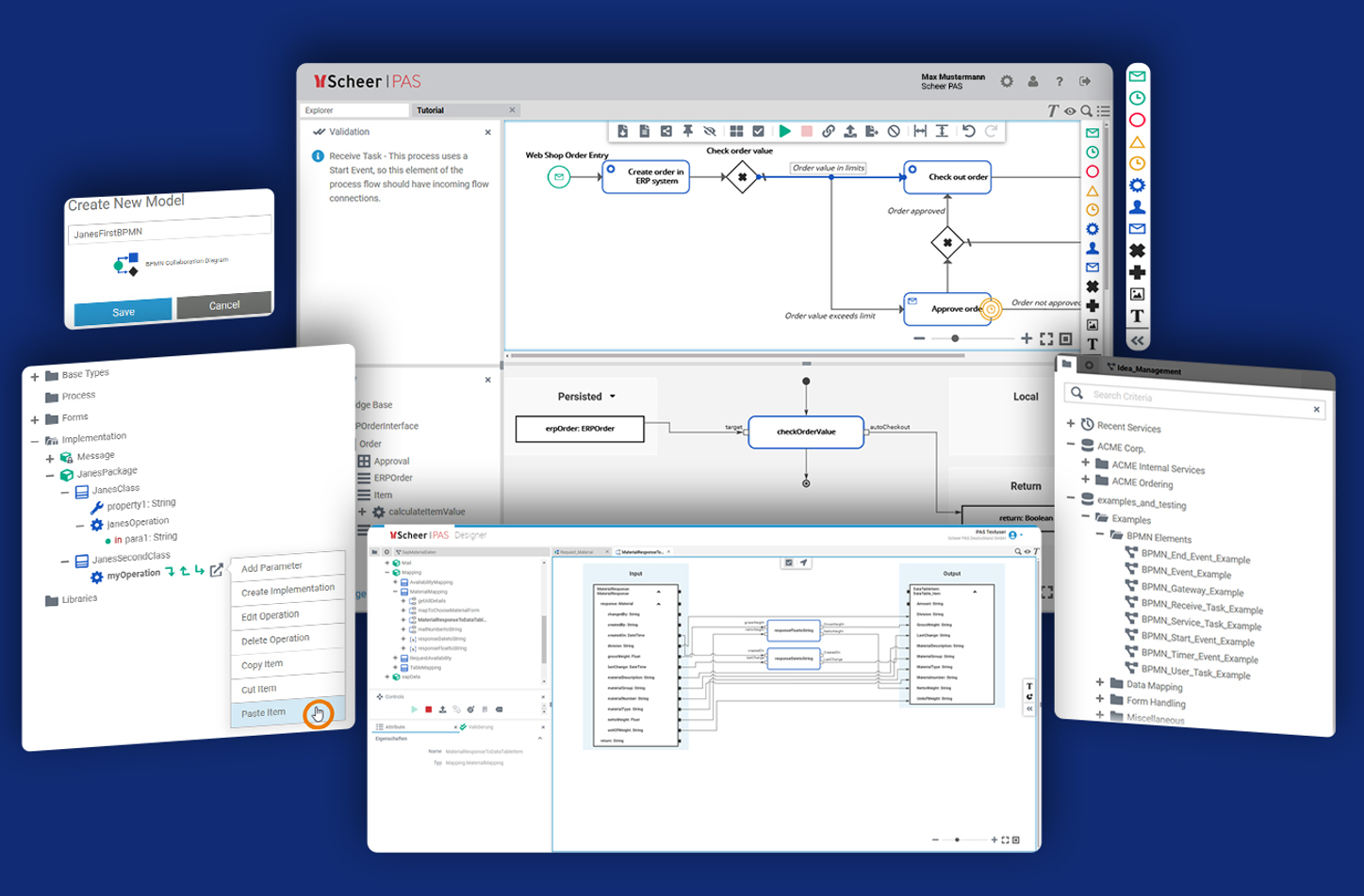1364x896 pixels.
Task: Click the link icon in the BPMN toolbar
Action: [829, 131]
